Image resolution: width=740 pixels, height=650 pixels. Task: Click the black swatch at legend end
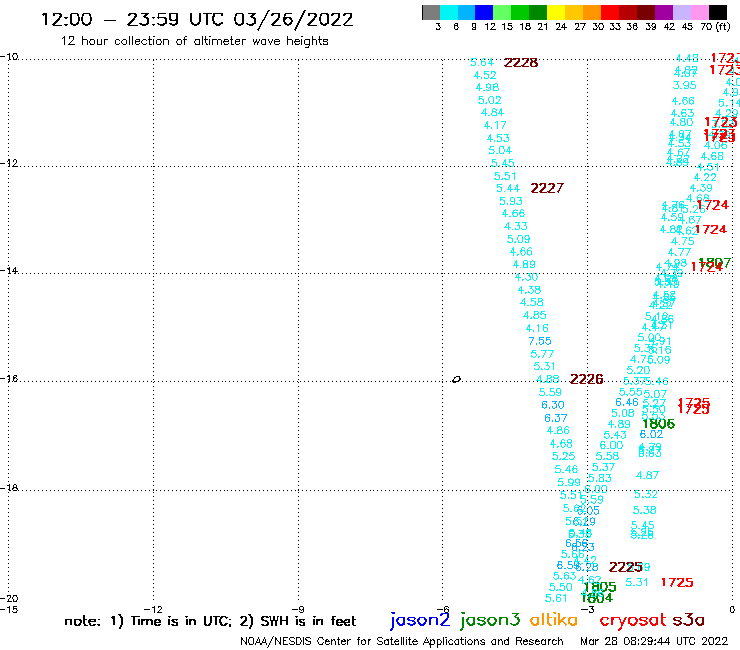tap(718, 12)
